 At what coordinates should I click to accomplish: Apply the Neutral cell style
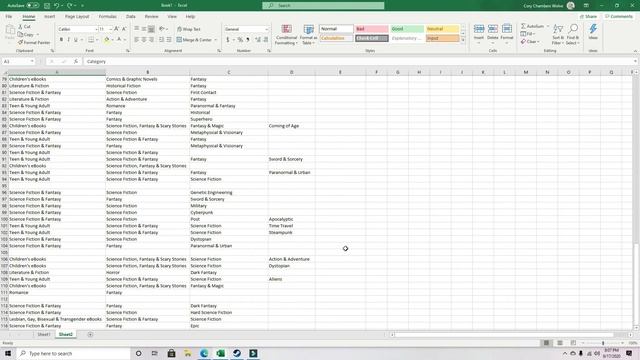coord(442,29)
